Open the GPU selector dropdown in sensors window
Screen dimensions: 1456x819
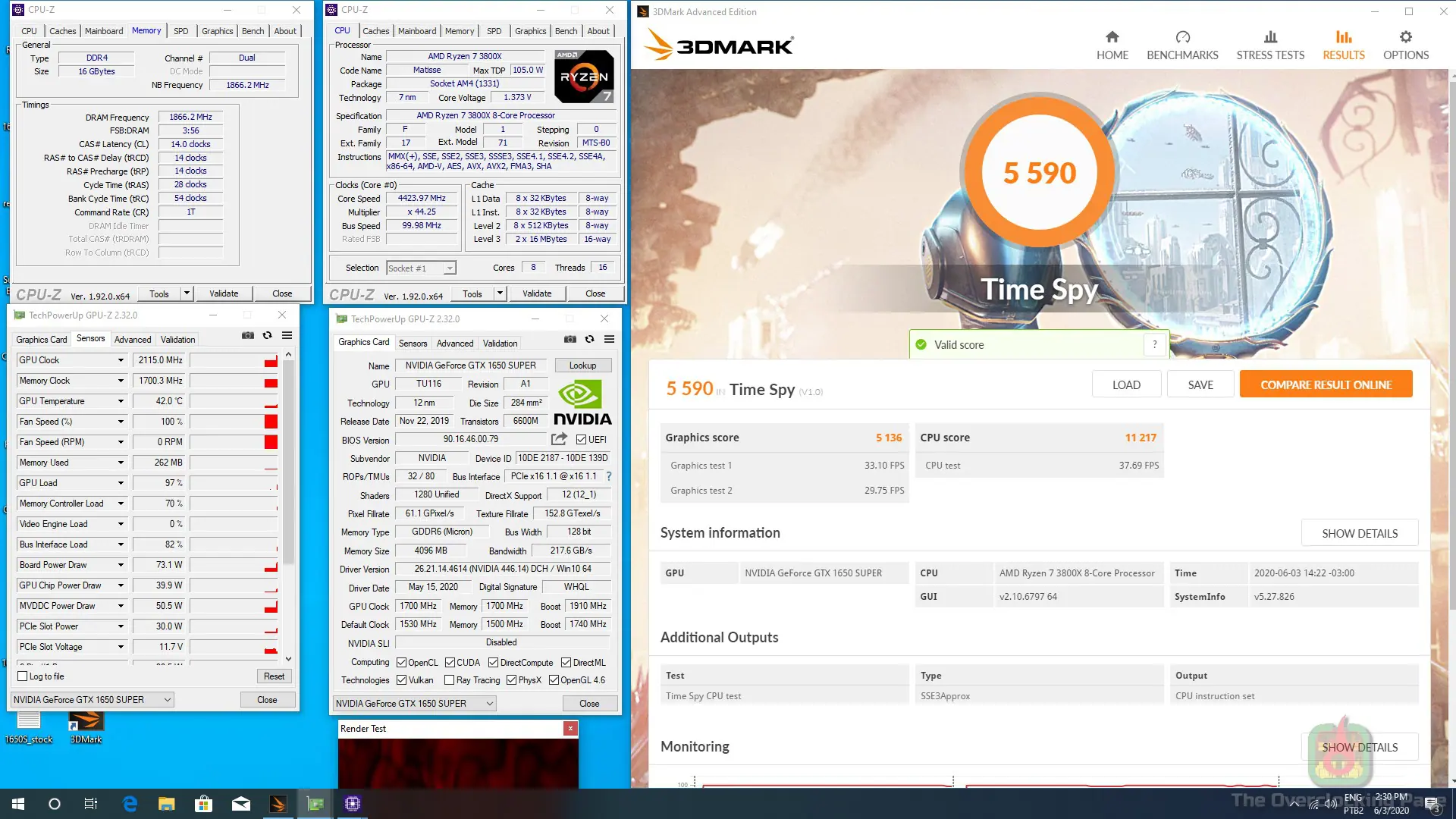(93, 700)
